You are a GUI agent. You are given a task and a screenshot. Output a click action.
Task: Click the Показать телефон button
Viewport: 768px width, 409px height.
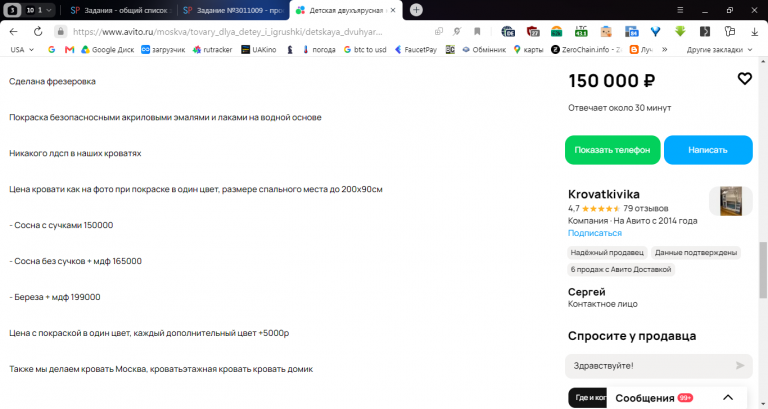[x=612, y=150]
